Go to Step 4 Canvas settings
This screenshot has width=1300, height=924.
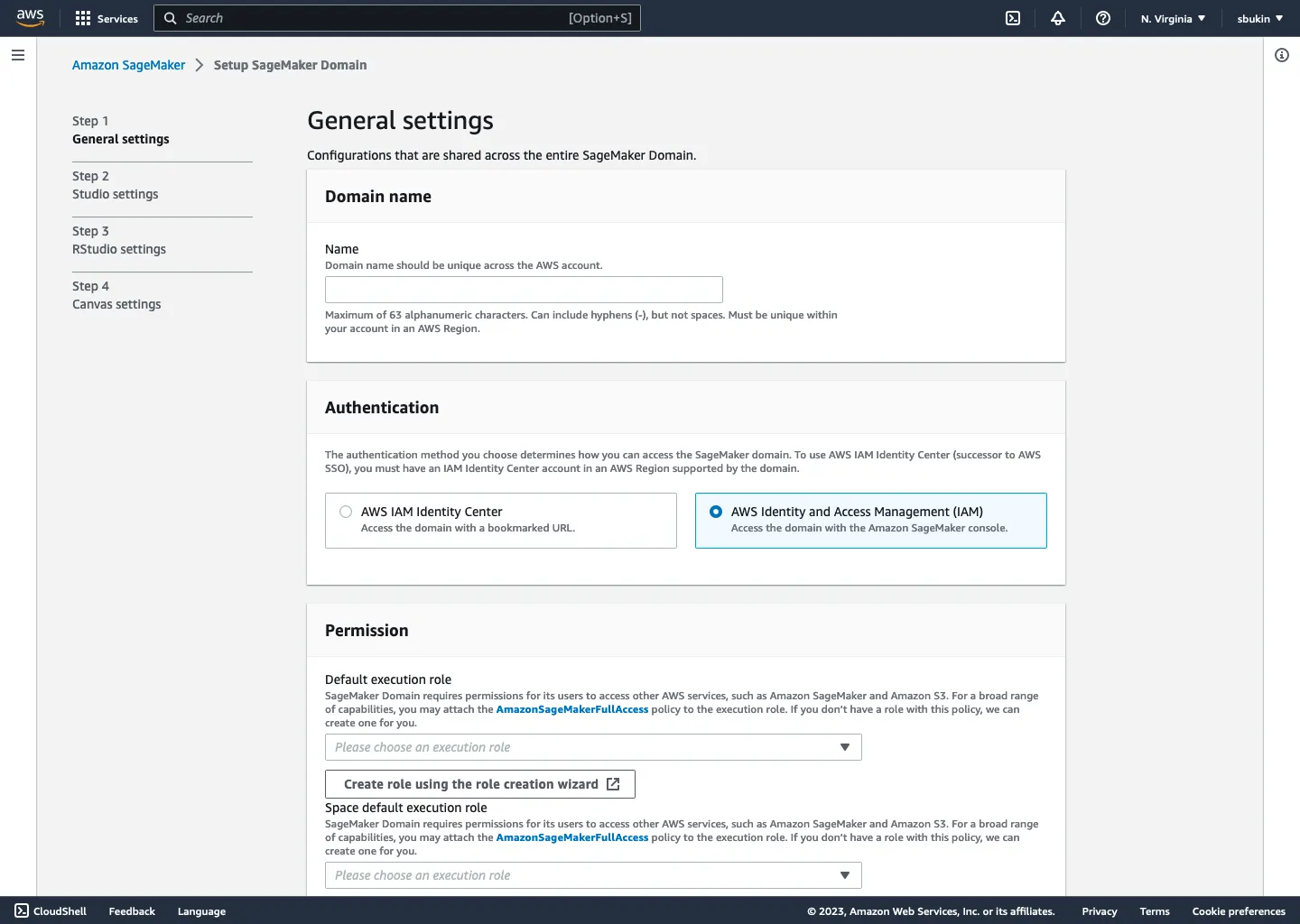[116, 304]
